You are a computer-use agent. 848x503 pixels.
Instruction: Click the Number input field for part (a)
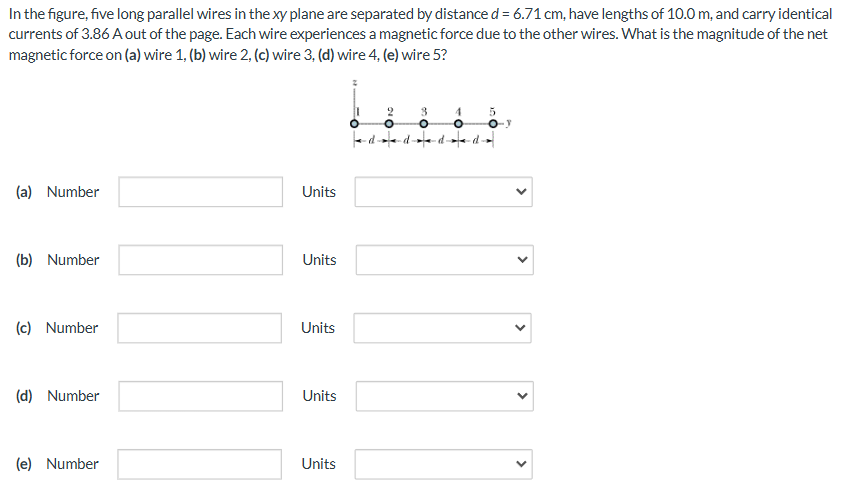(x=201, y=192)
